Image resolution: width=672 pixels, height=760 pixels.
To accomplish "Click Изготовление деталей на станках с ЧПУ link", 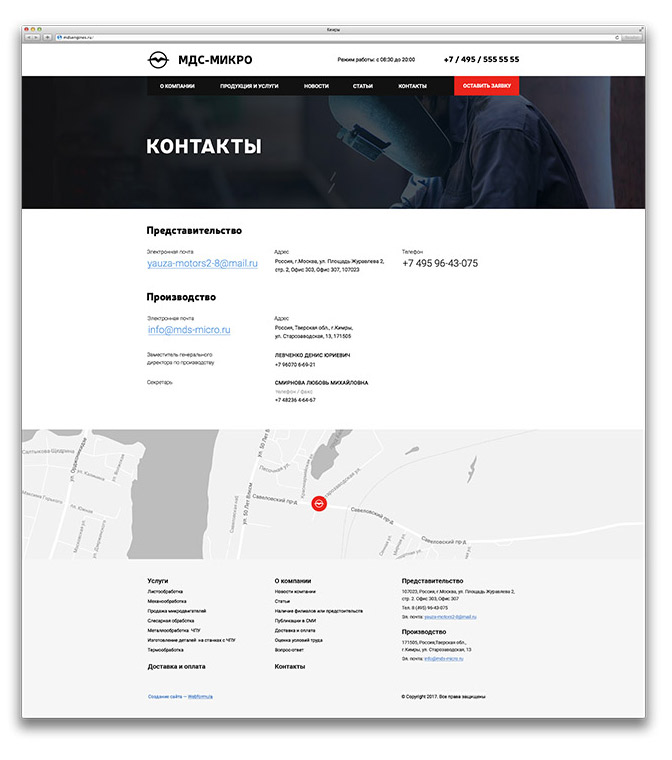I will point(192,640).
